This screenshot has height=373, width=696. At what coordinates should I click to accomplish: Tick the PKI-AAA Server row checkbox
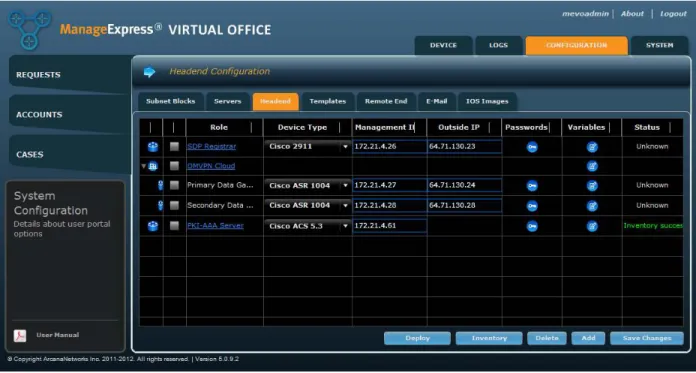[174, 226]
